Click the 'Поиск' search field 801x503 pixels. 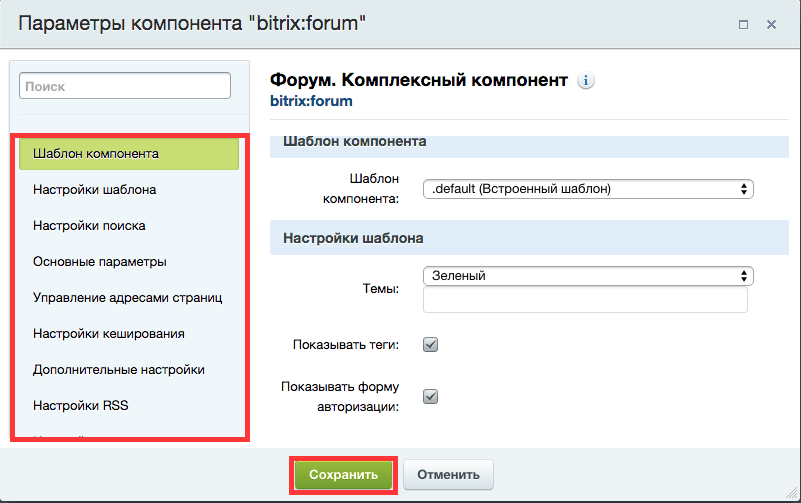[x=125, y=87]
